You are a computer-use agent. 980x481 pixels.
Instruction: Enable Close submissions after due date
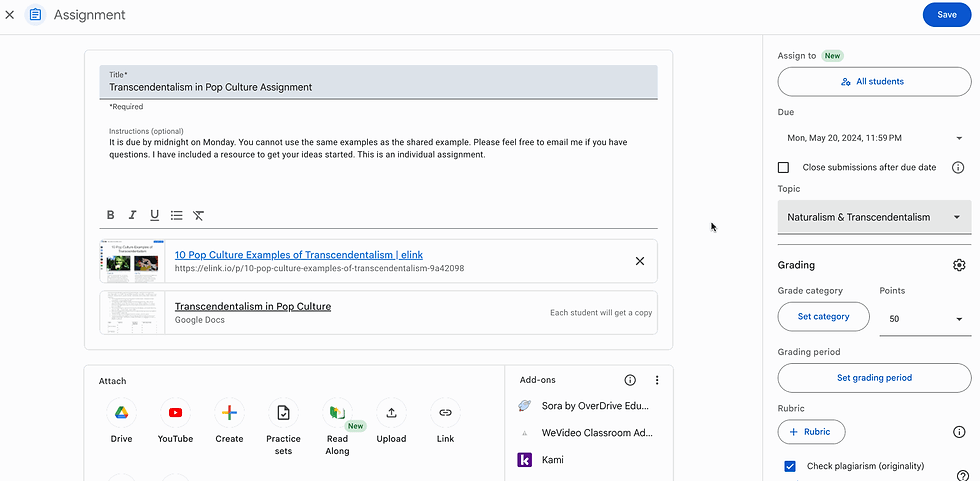(783, 167)
